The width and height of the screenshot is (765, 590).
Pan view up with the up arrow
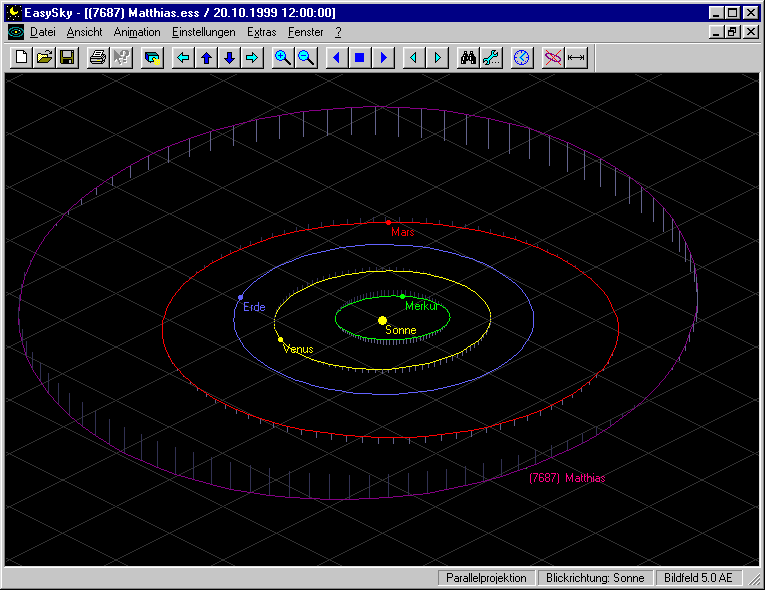click(x=206, y=58)
